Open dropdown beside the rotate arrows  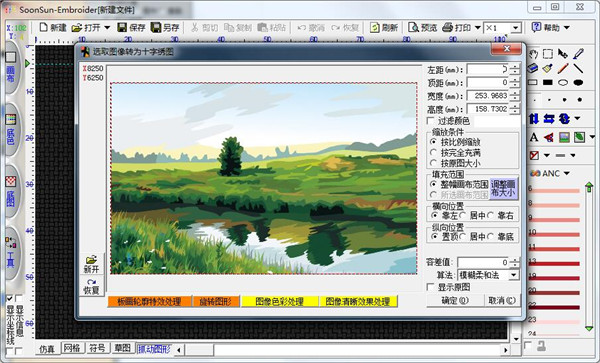pyautogui.click(x=577, y=119)
